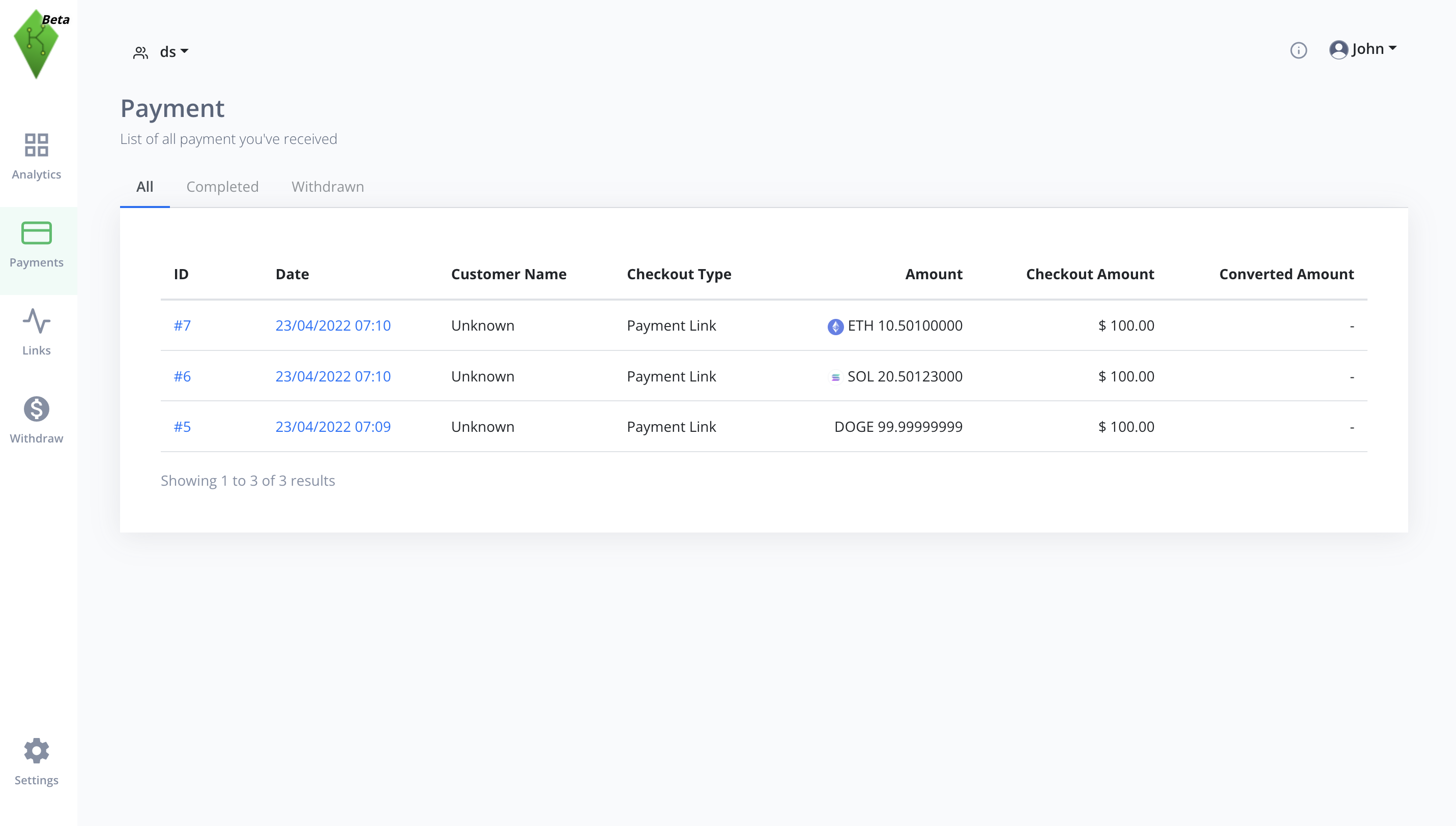The width and height of the screenshot is (1456, 826).
Task: Open the Settings gear icon
Action: (x=36, y=751)
